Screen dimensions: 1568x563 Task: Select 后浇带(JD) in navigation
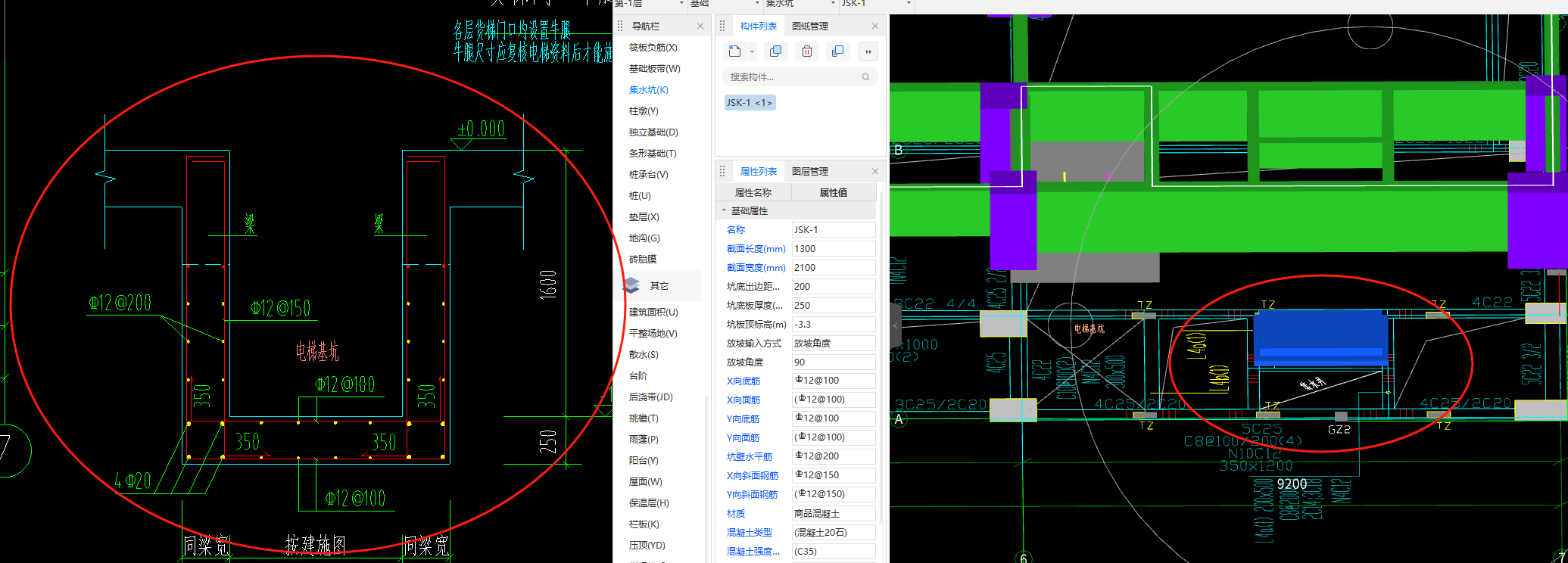click(x=650, y=397)
